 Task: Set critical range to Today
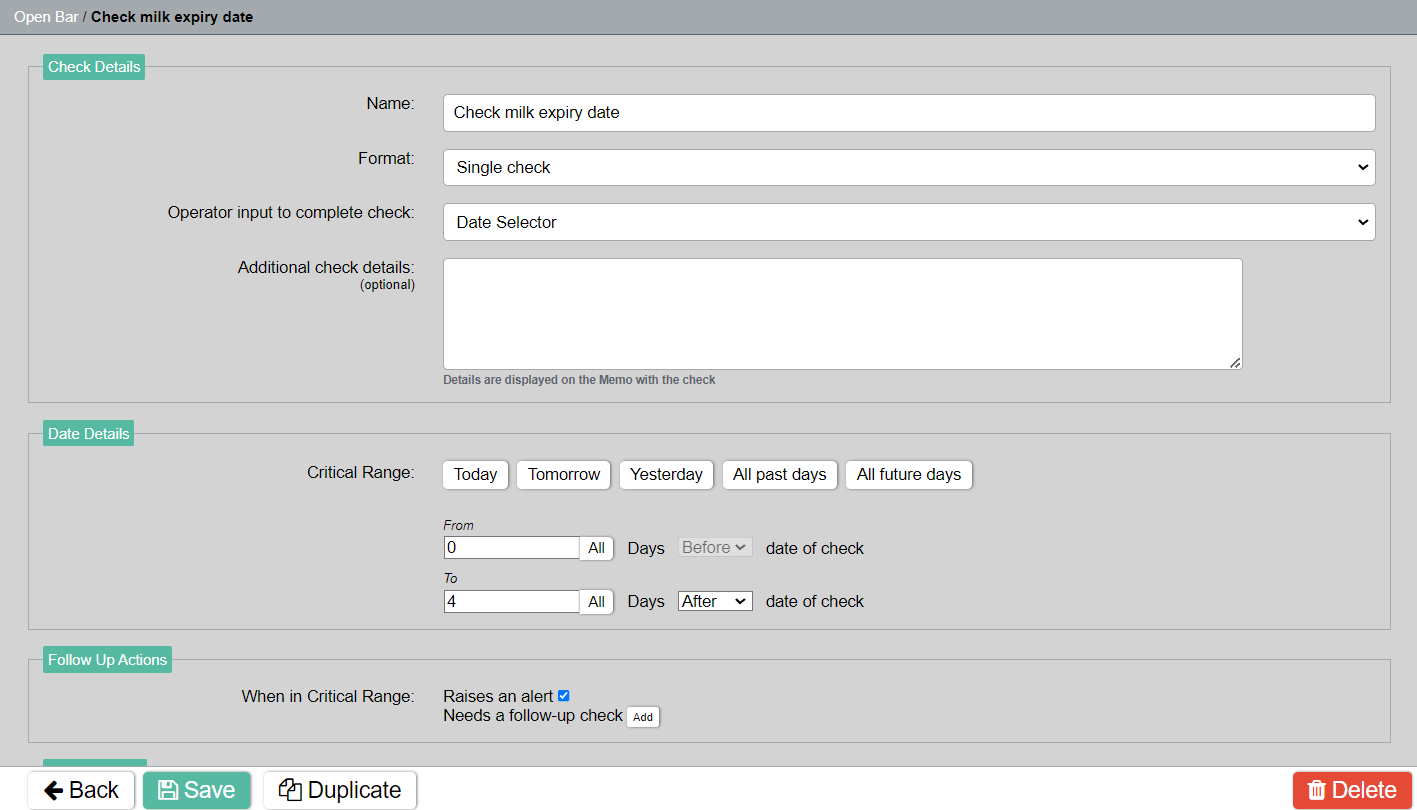click(x=475, y=475)
